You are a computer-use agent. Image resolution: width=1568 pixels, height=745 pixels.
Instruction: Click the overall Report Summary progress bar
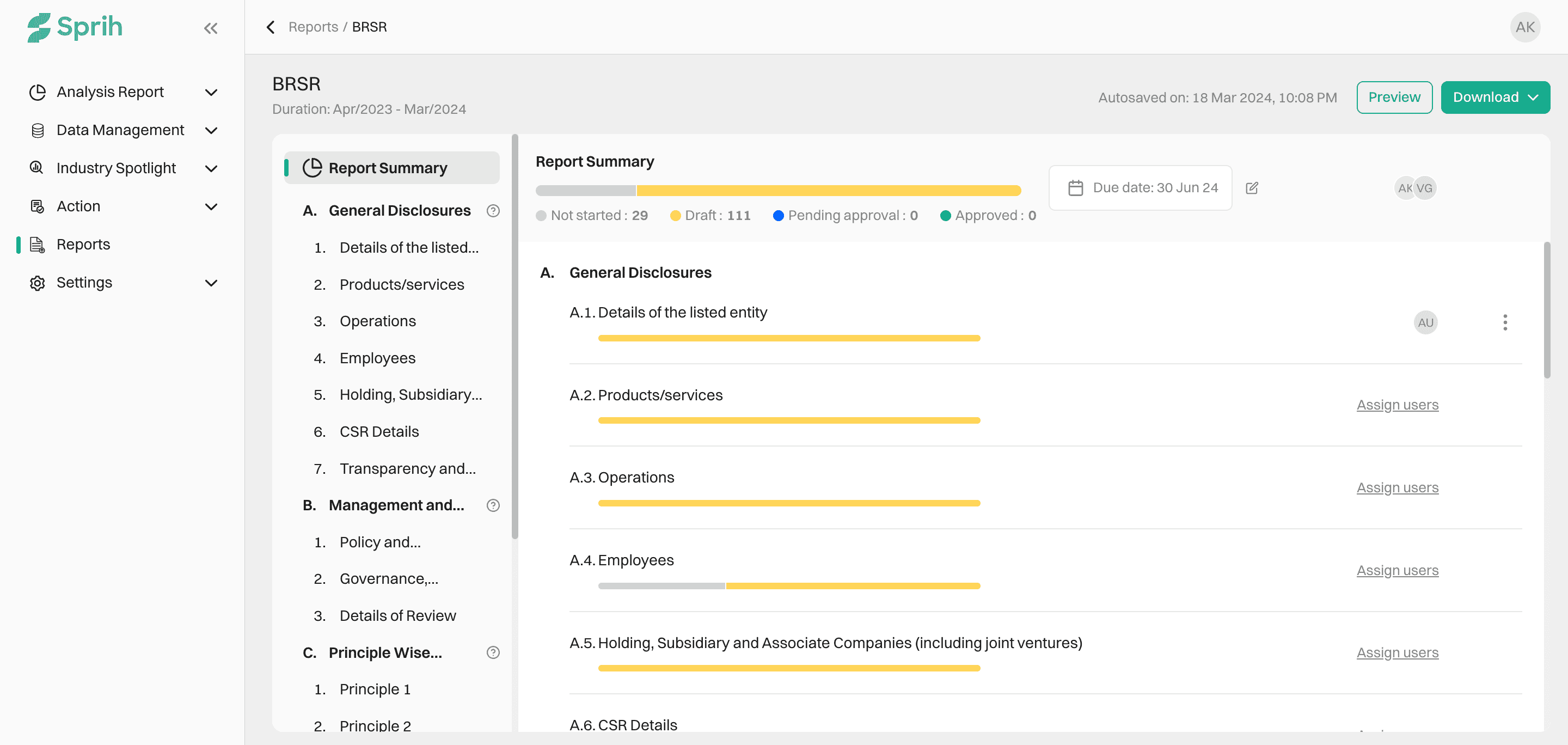coord(778,191)
